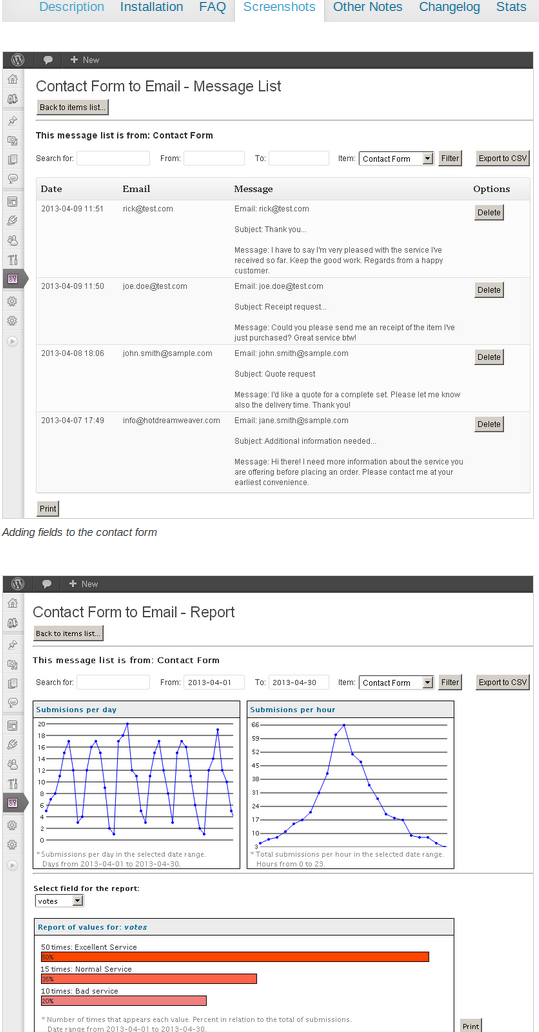Viewport: 539px width, 1032px height.
Task: Open Tools icon in Report sidebar
Action: [13, 783]
